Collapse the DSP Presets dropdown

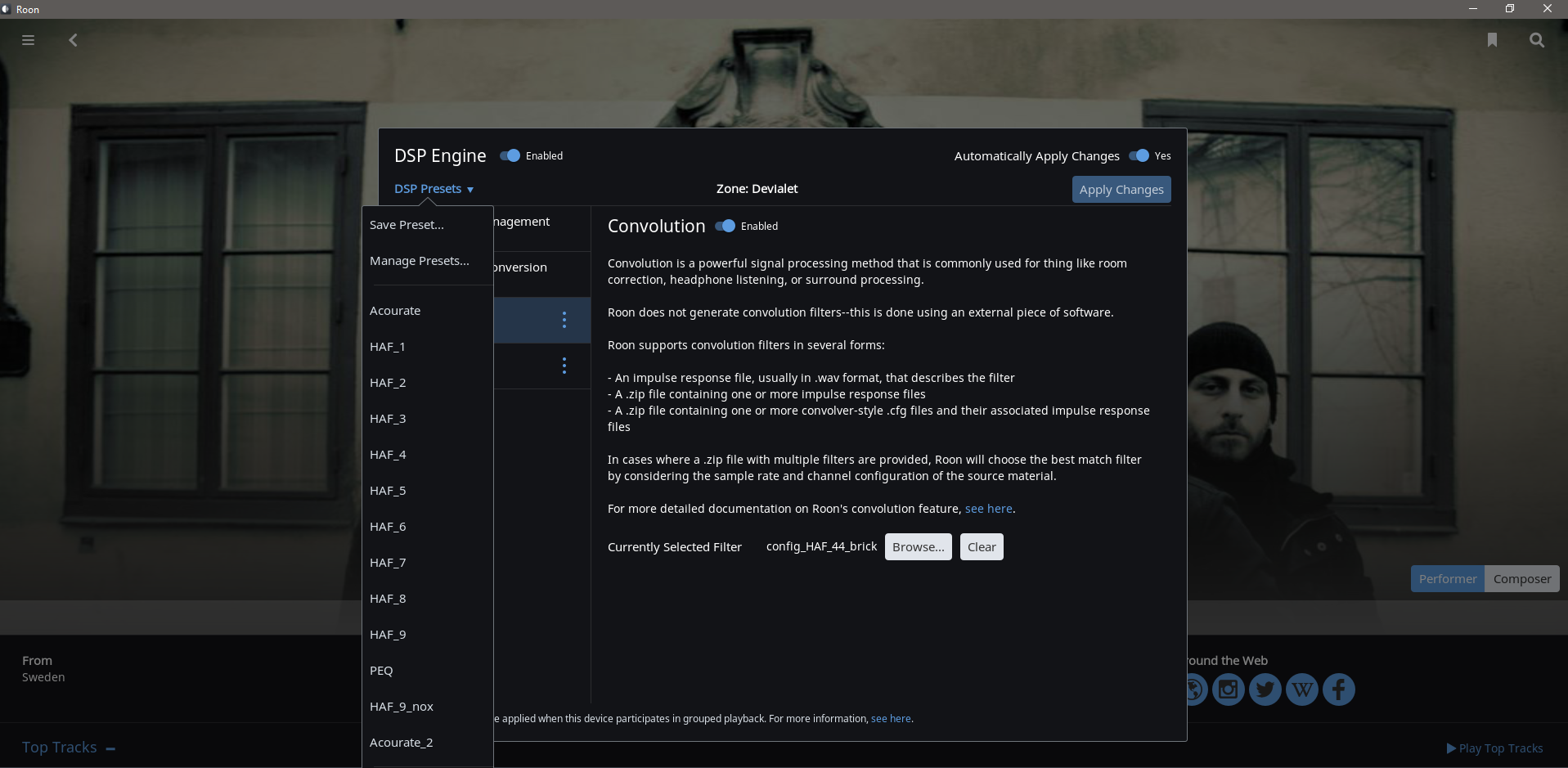click(434, 189)
